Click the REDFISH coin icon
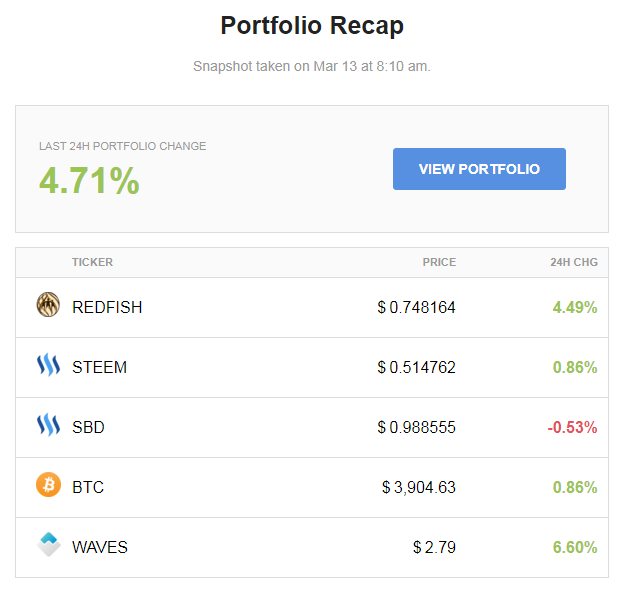This screenshot has height=595, width=626. pos(48,305)
